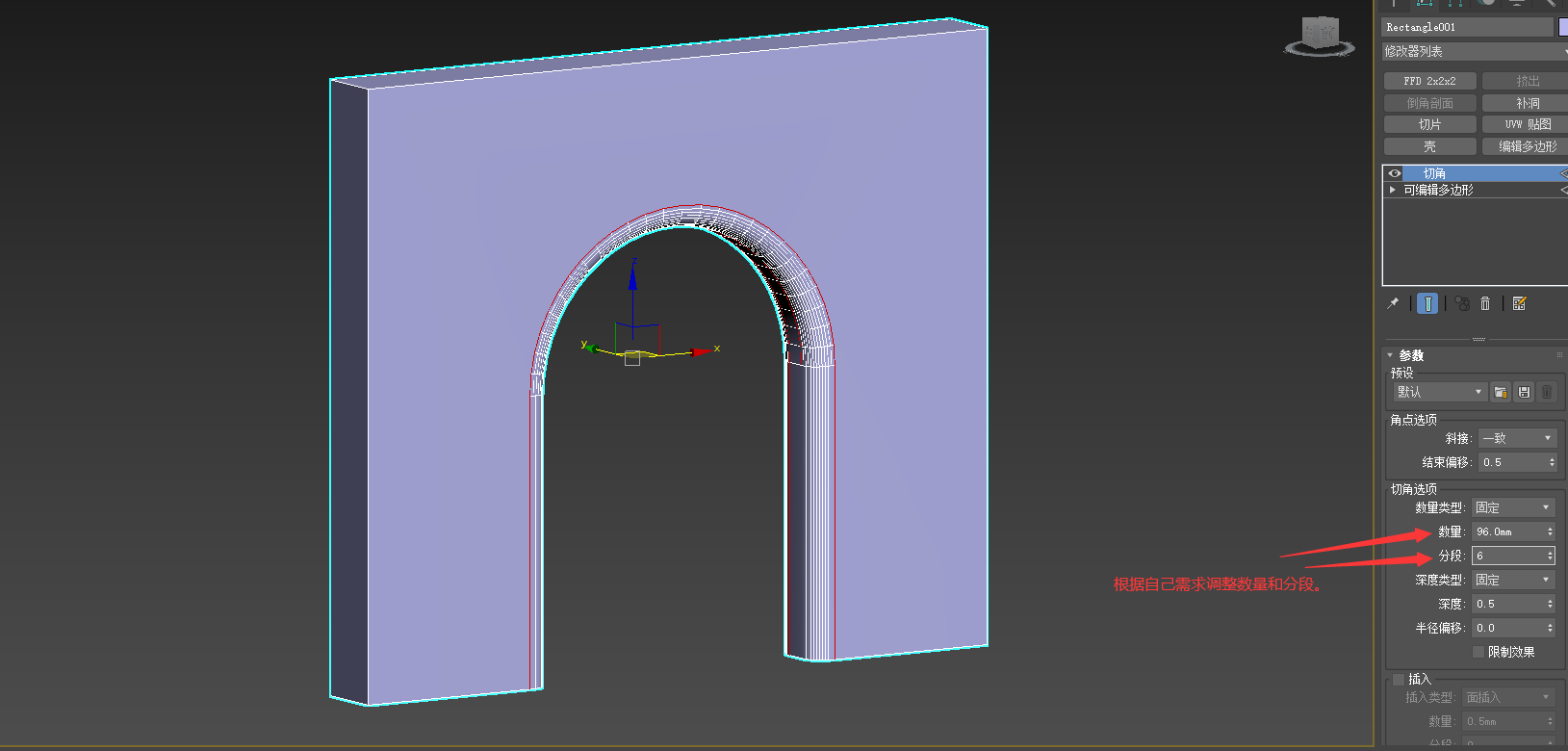This screenshot has height=751, width=1568.
Task: Click the 分段 spinner arrows
Action: 1550,556
